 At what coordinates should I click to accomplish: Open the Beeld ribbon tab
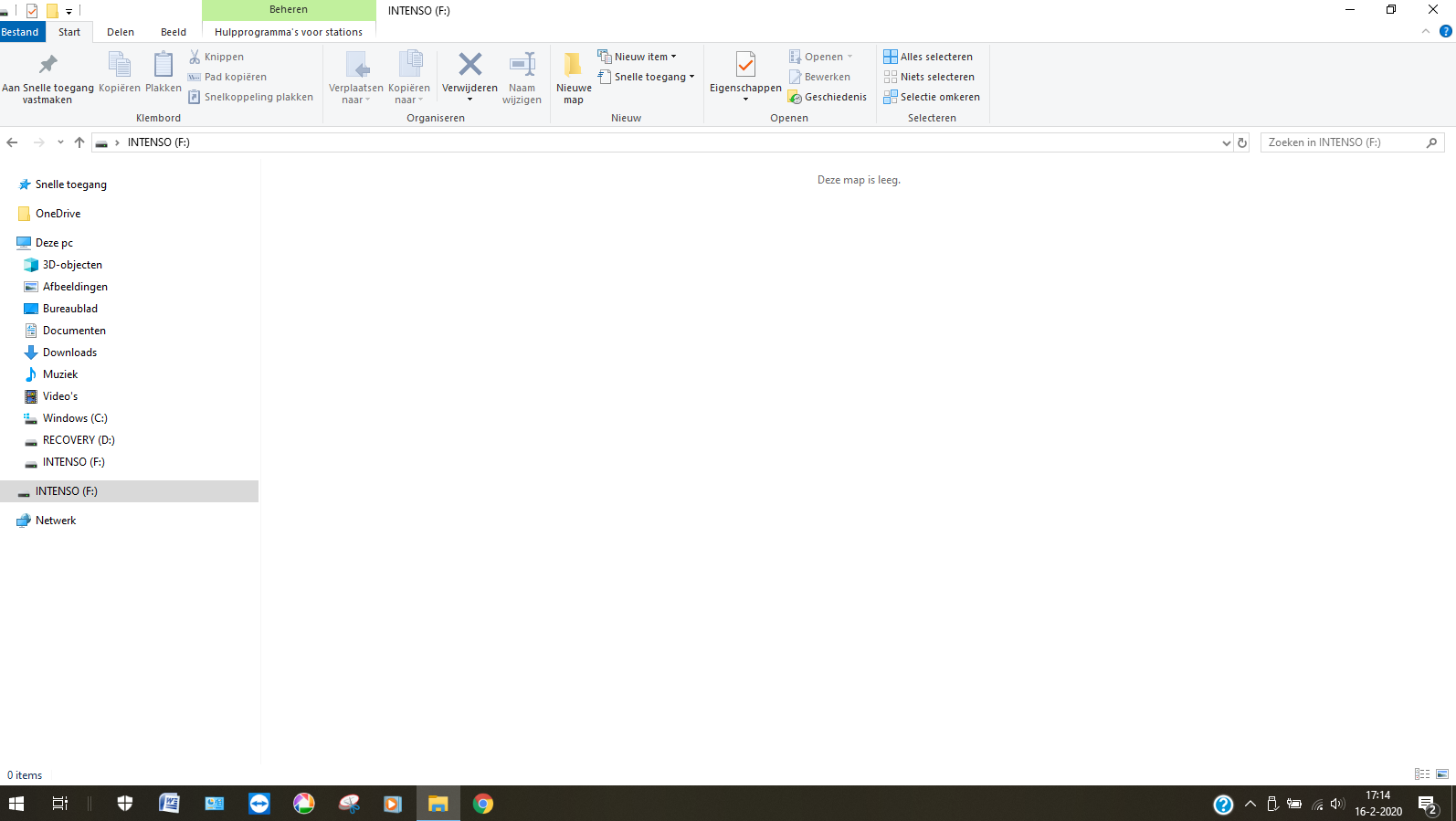(173, 32)
